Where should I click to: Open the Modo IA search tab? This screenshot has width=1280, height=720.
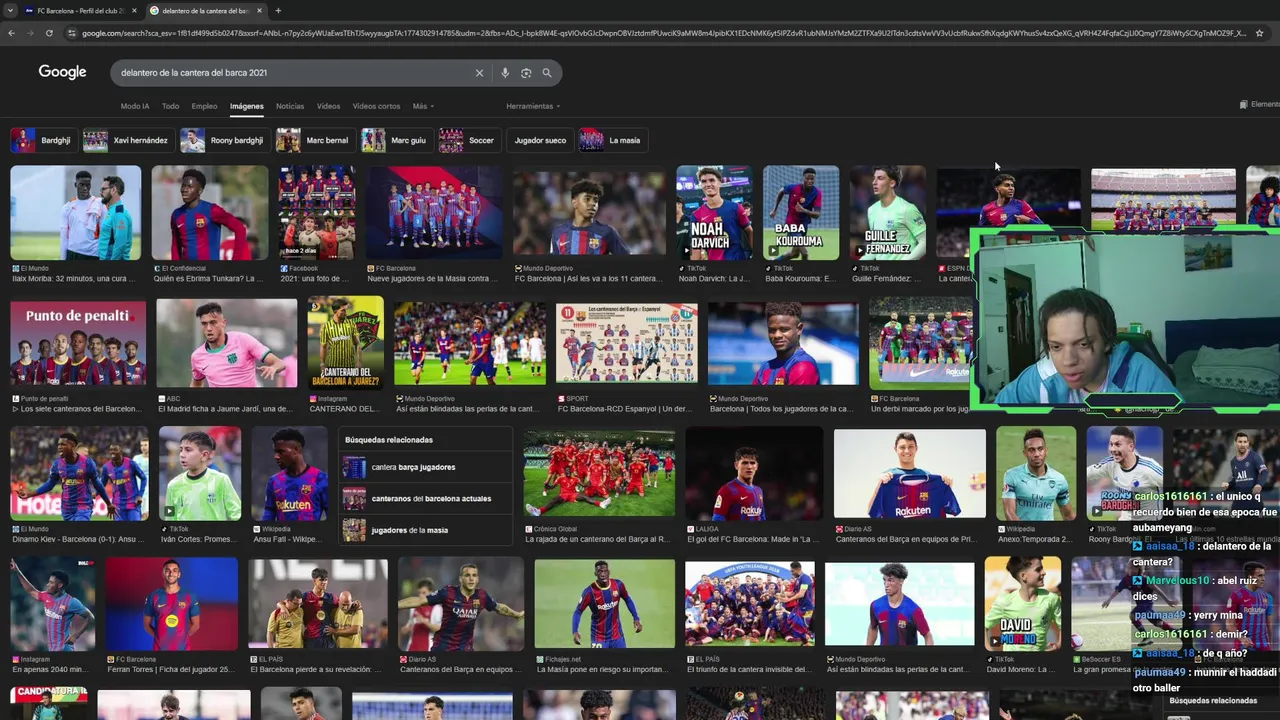click(x=135, y=106)
